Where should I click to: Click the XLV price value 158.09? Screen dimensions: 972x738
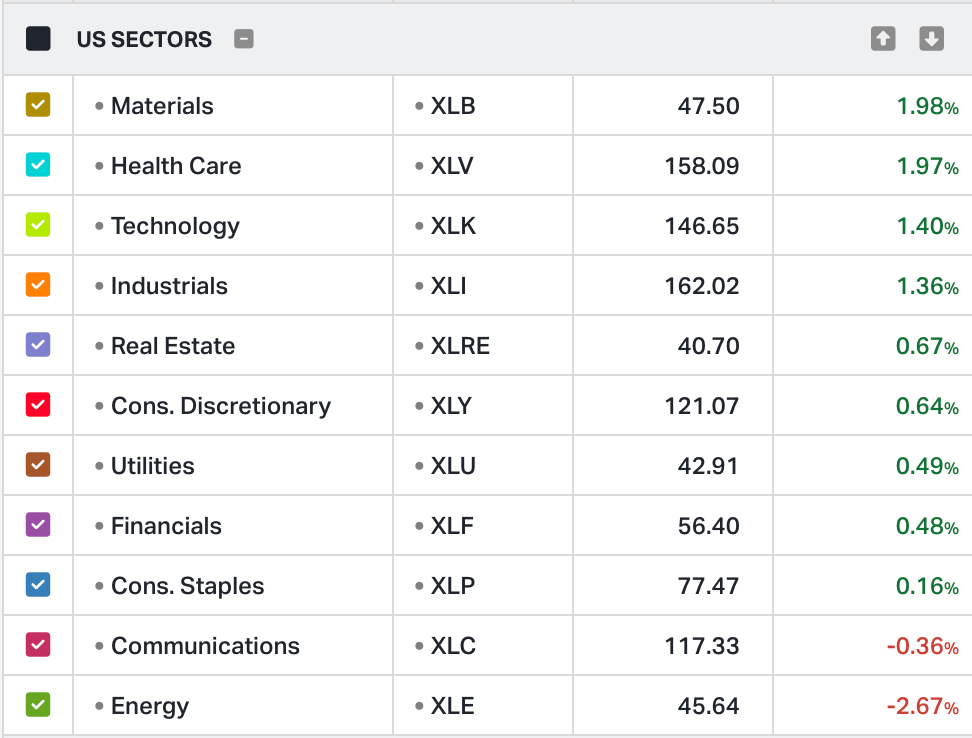(x=702, y=166)
